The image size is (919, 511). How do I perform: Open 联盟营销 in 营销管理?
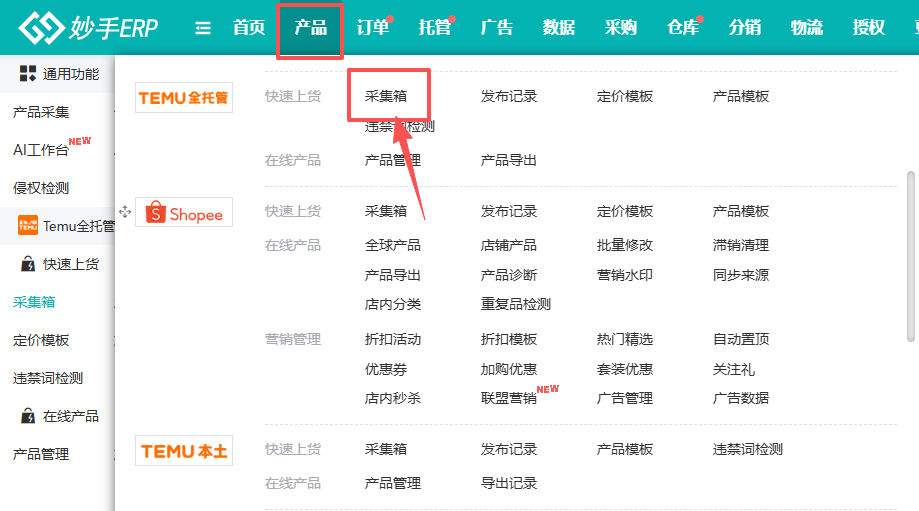(509, 398)
